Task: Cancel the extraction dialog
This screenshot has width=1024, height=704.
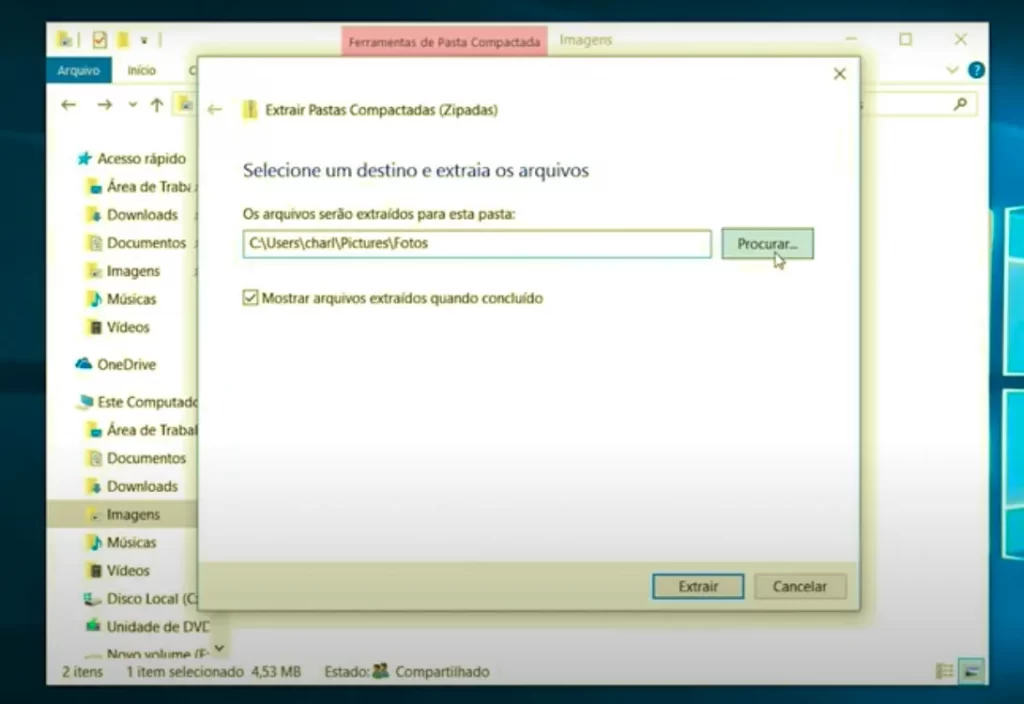Action: click(x=800, y=586)
